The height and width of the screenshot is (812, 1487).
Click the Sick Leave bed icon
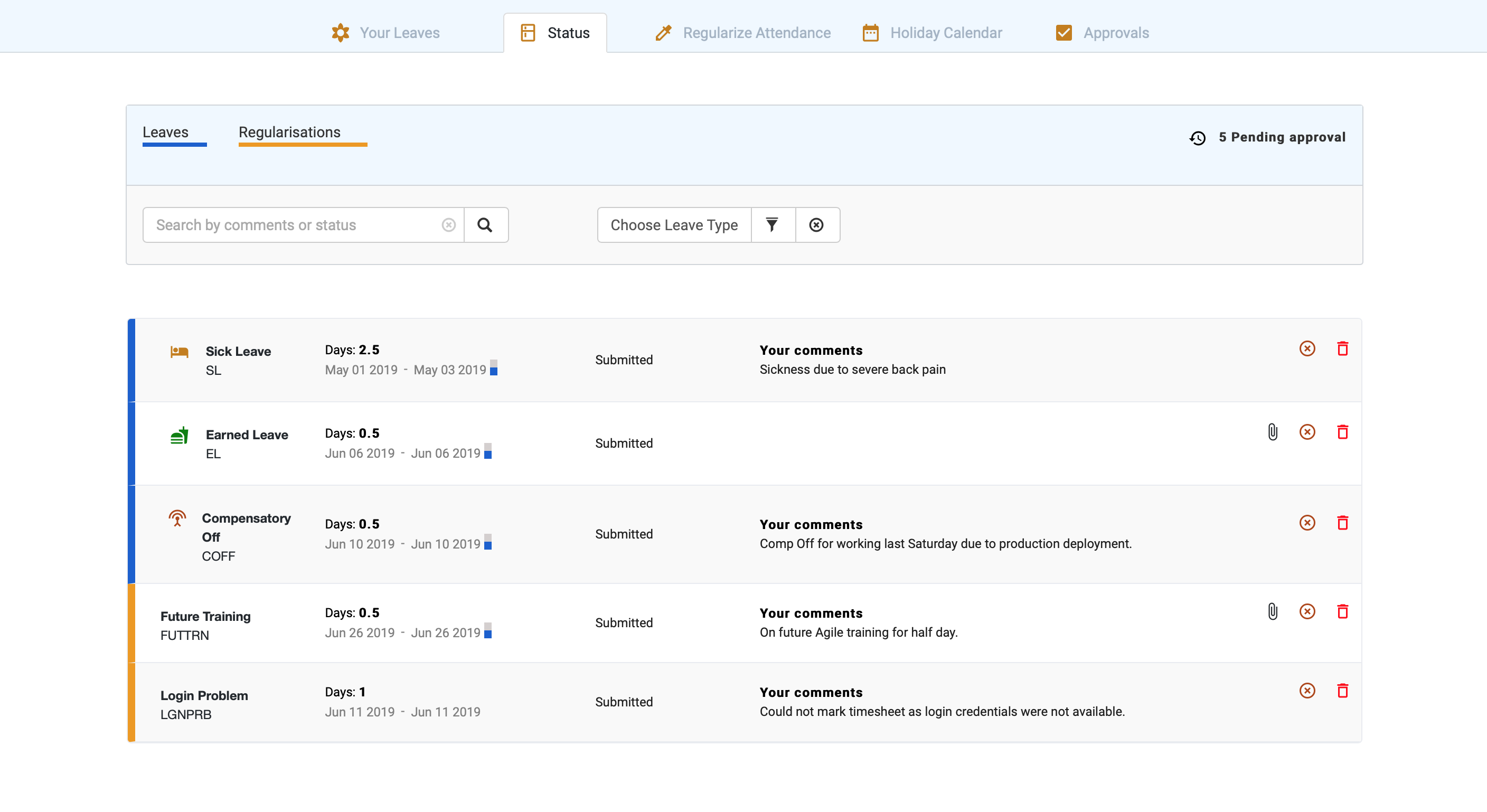[180, 352]
